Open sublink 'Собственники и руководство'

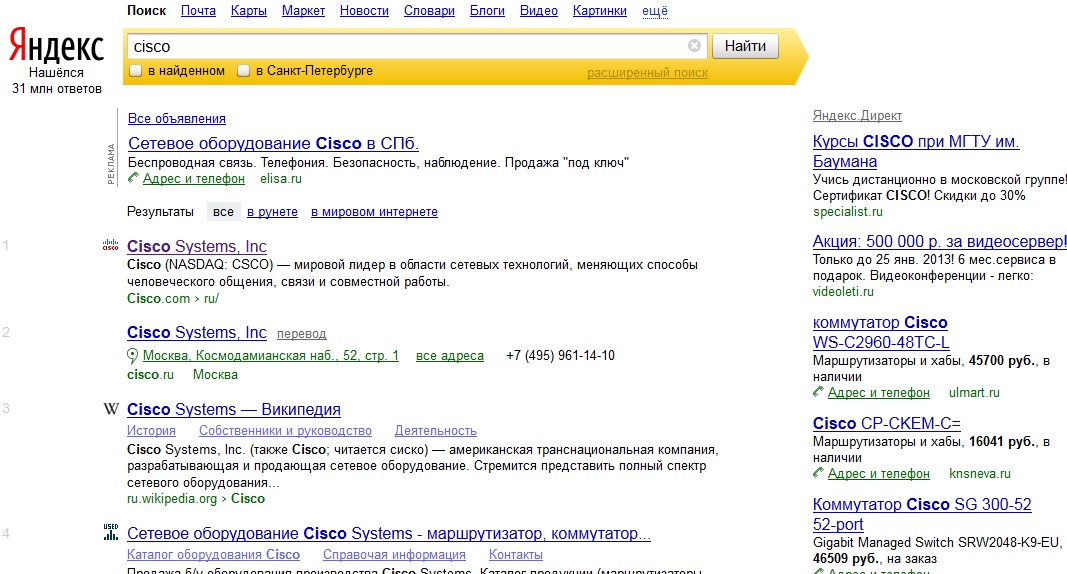[x=285, y=430]
